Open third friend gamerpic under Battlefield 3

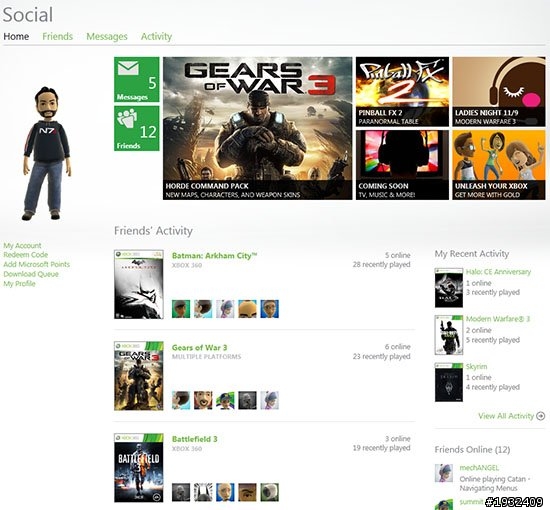225,492
